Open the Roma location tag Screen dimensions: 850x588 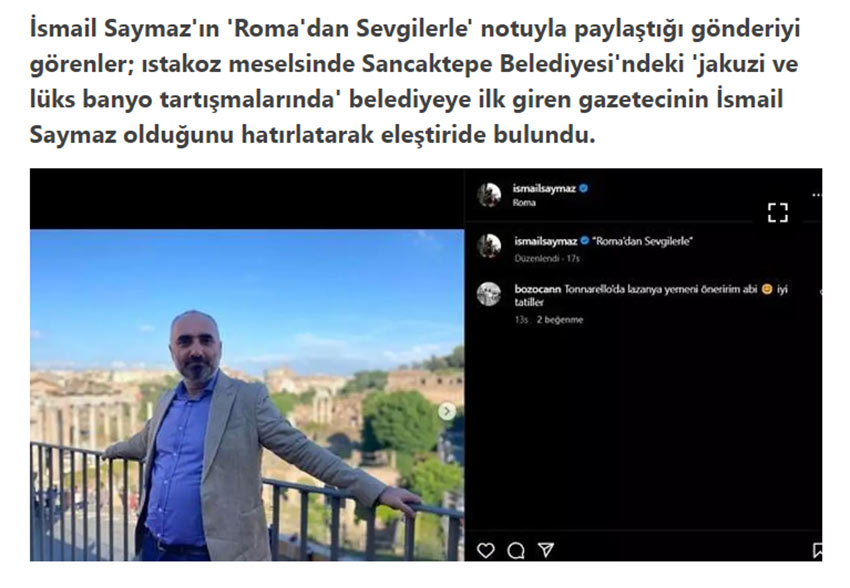point(524,203)
